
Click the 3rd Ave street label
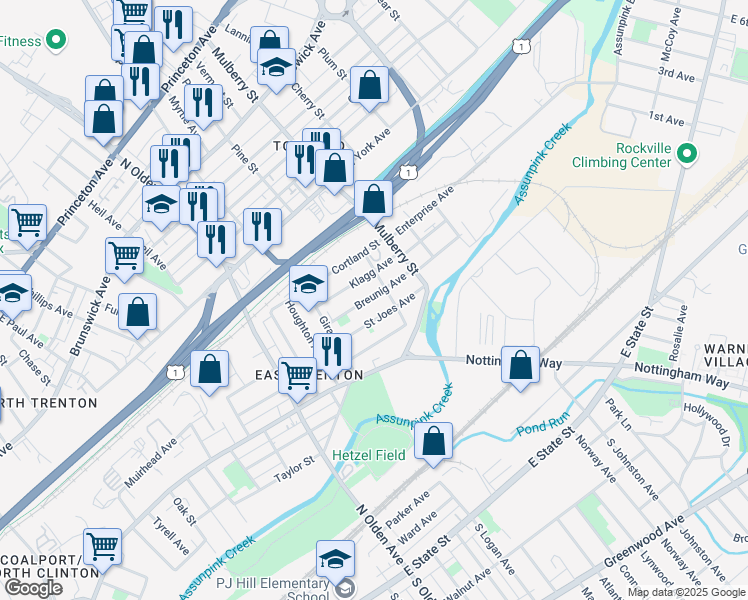(x=676, y=74)
